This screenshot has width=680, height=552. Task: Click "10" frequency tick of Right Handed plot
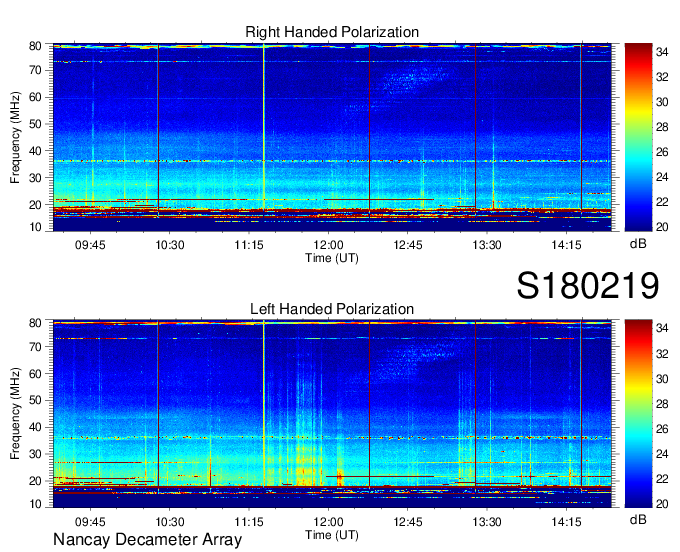[x=35, y=227]
